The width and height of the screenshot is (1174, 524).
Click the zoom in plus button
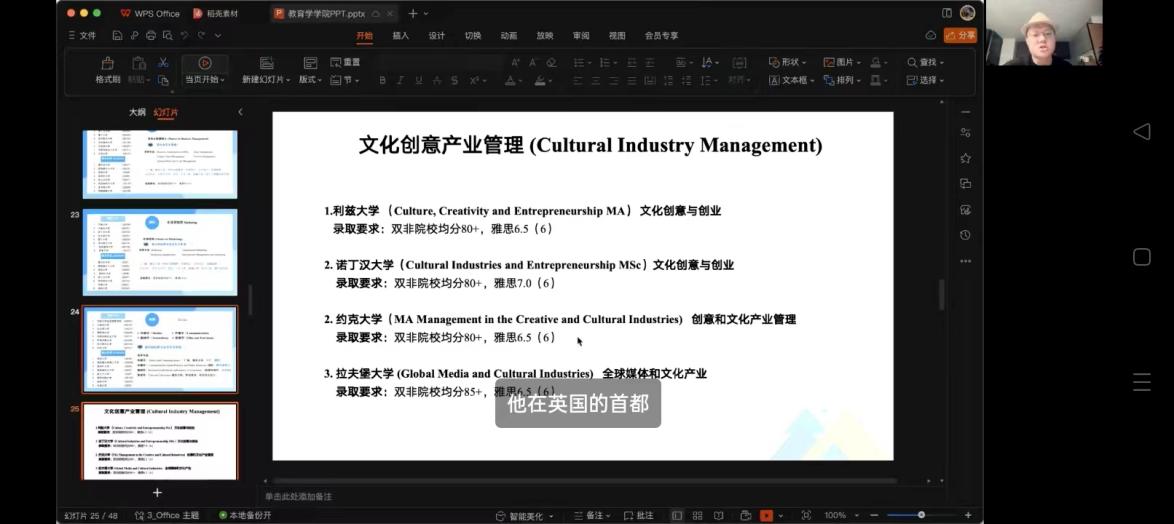[967, 516]
